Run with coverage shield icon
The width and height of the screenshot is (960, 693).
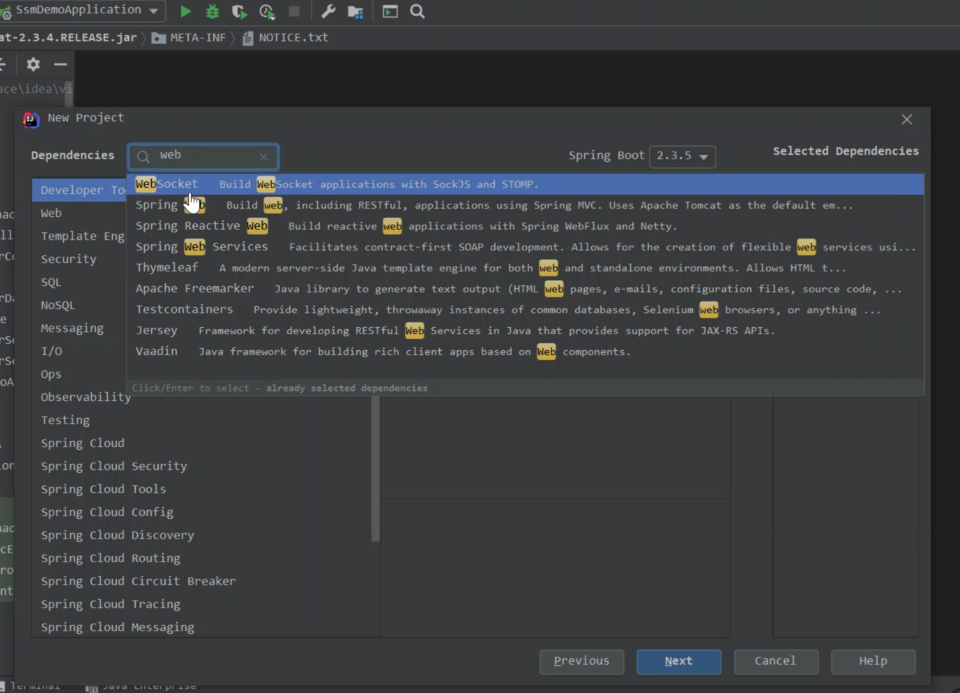click(x=239, y=12)
